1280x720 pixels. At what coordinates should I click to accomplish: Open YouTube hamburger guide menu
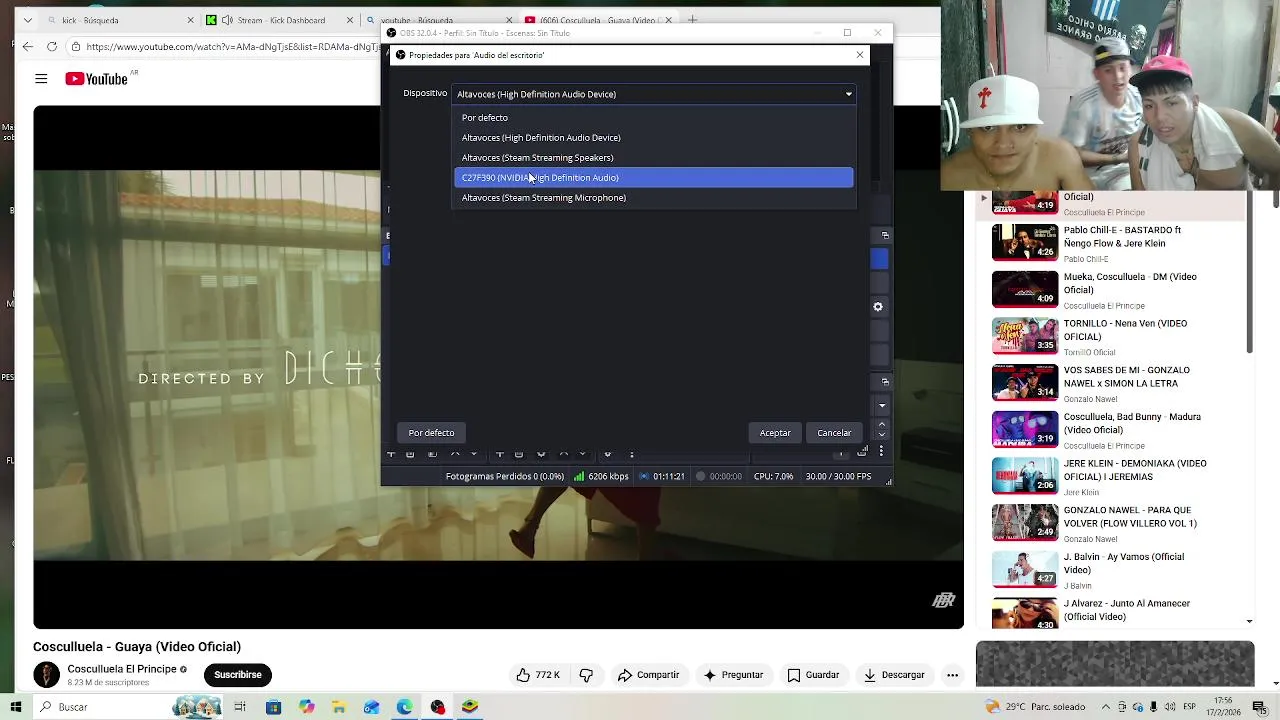[41, 79]
